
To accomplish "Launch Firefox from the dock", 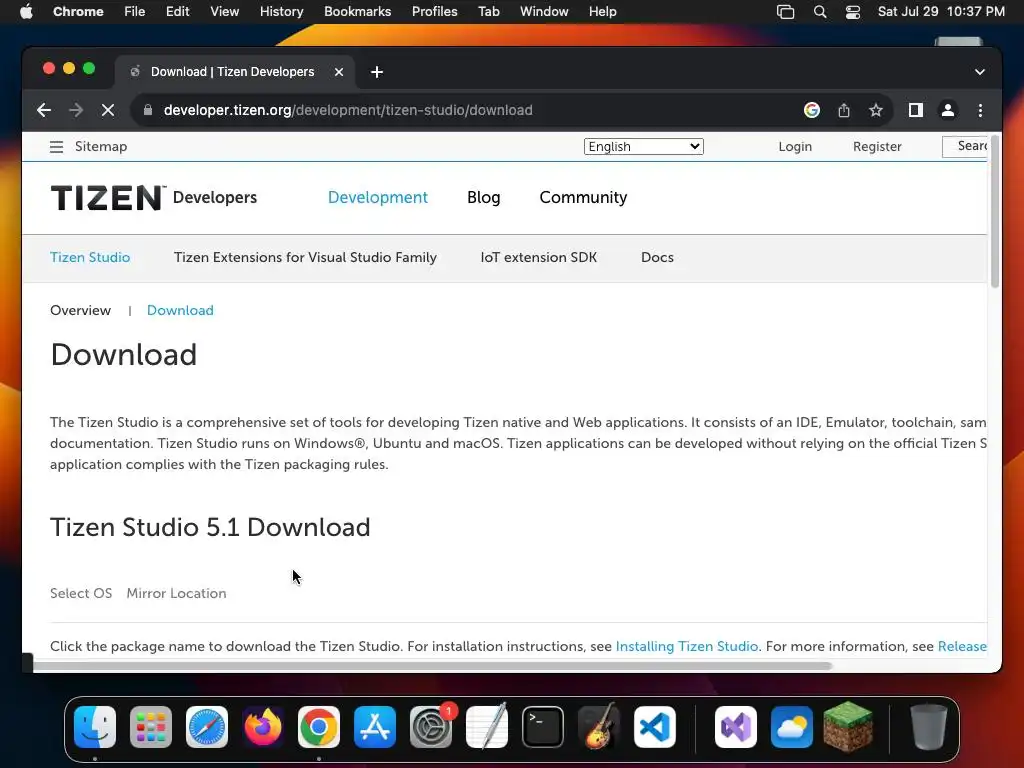I will coord(263,727).
